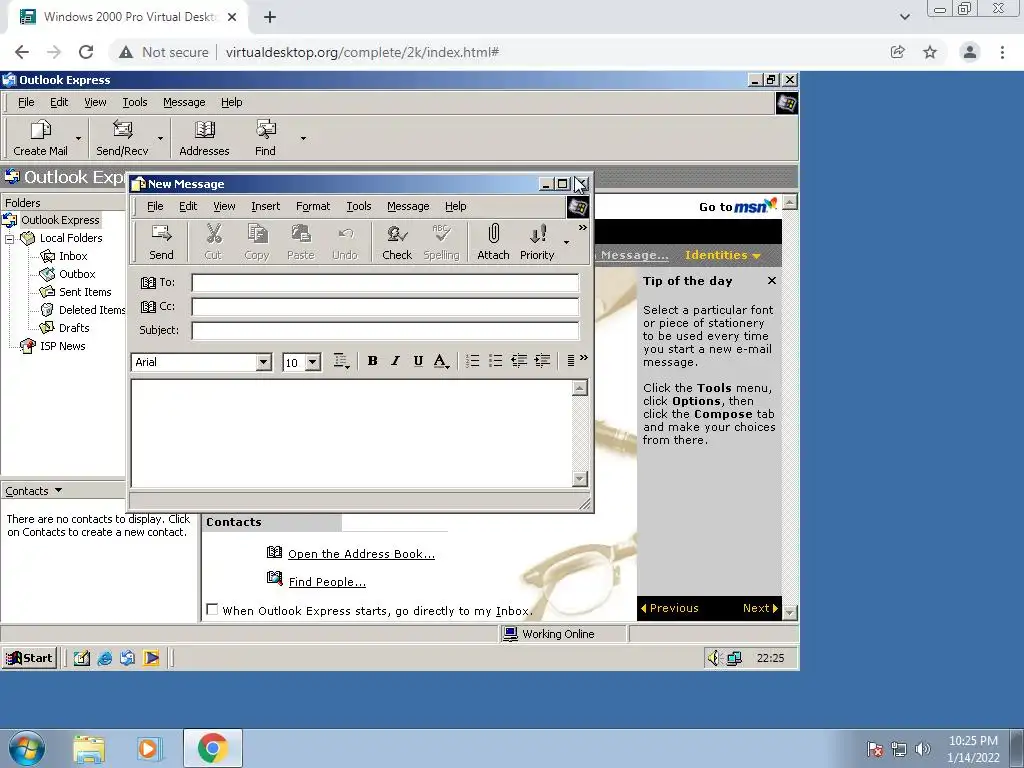The height and width of the screenshot is (768, 1024).
Task: Click the Spelling check icon
Action: (441, 234)
